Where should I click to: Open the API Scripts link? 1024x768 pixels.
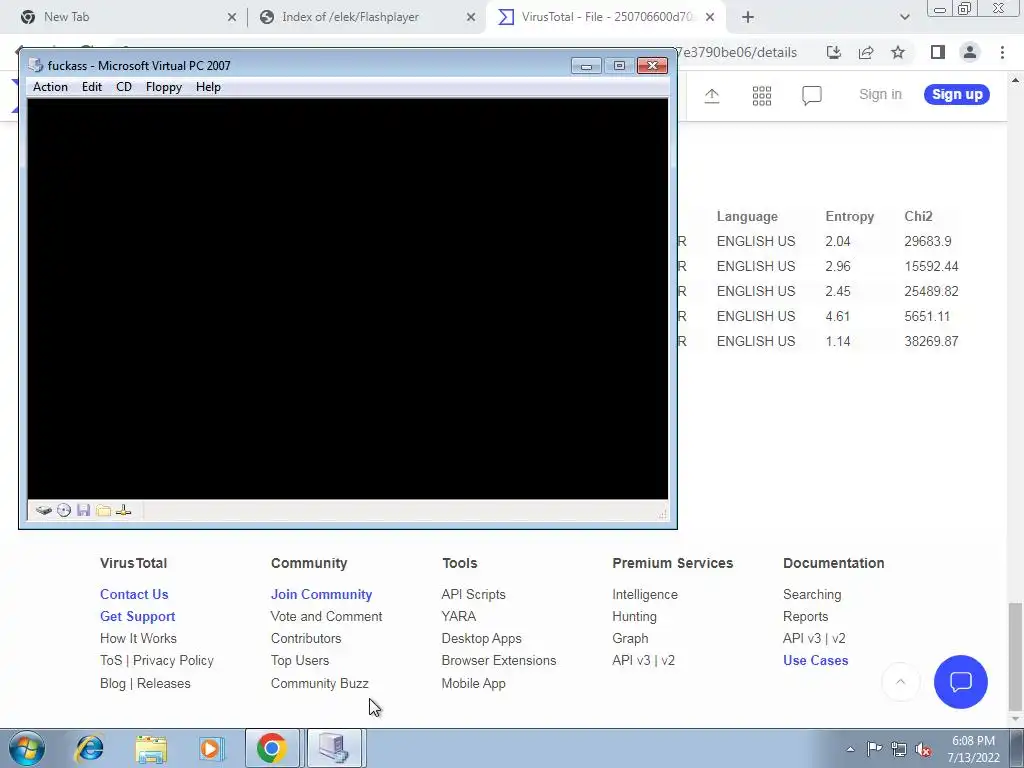(473, 594)
